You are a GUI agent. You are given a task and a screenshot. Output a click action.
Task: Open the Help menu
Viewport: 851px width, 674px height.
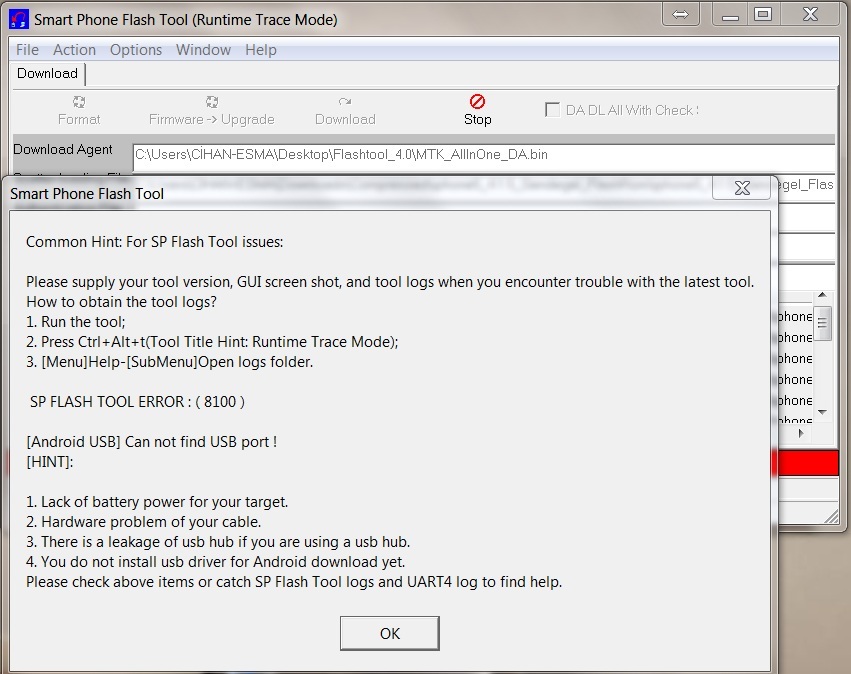(261, 50)
